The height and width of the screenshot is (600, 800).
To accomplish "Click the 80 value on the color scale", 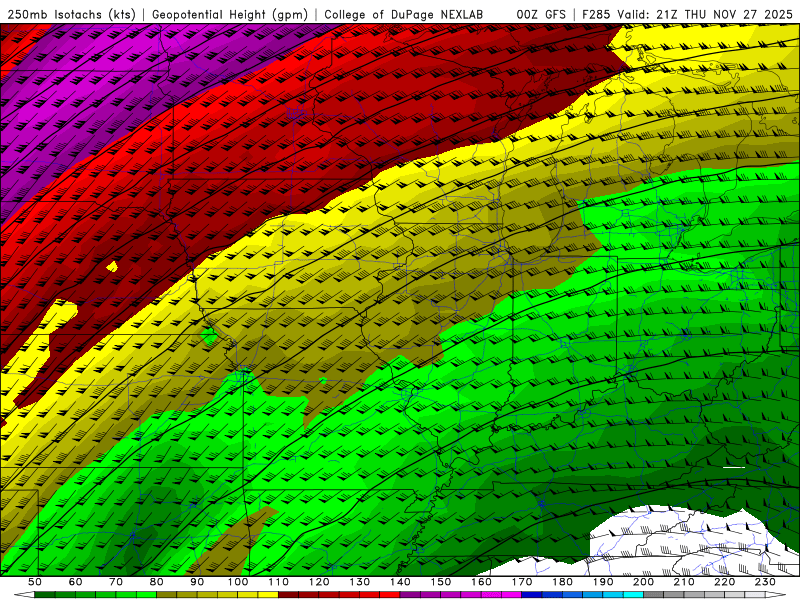I will click(157, 582).
